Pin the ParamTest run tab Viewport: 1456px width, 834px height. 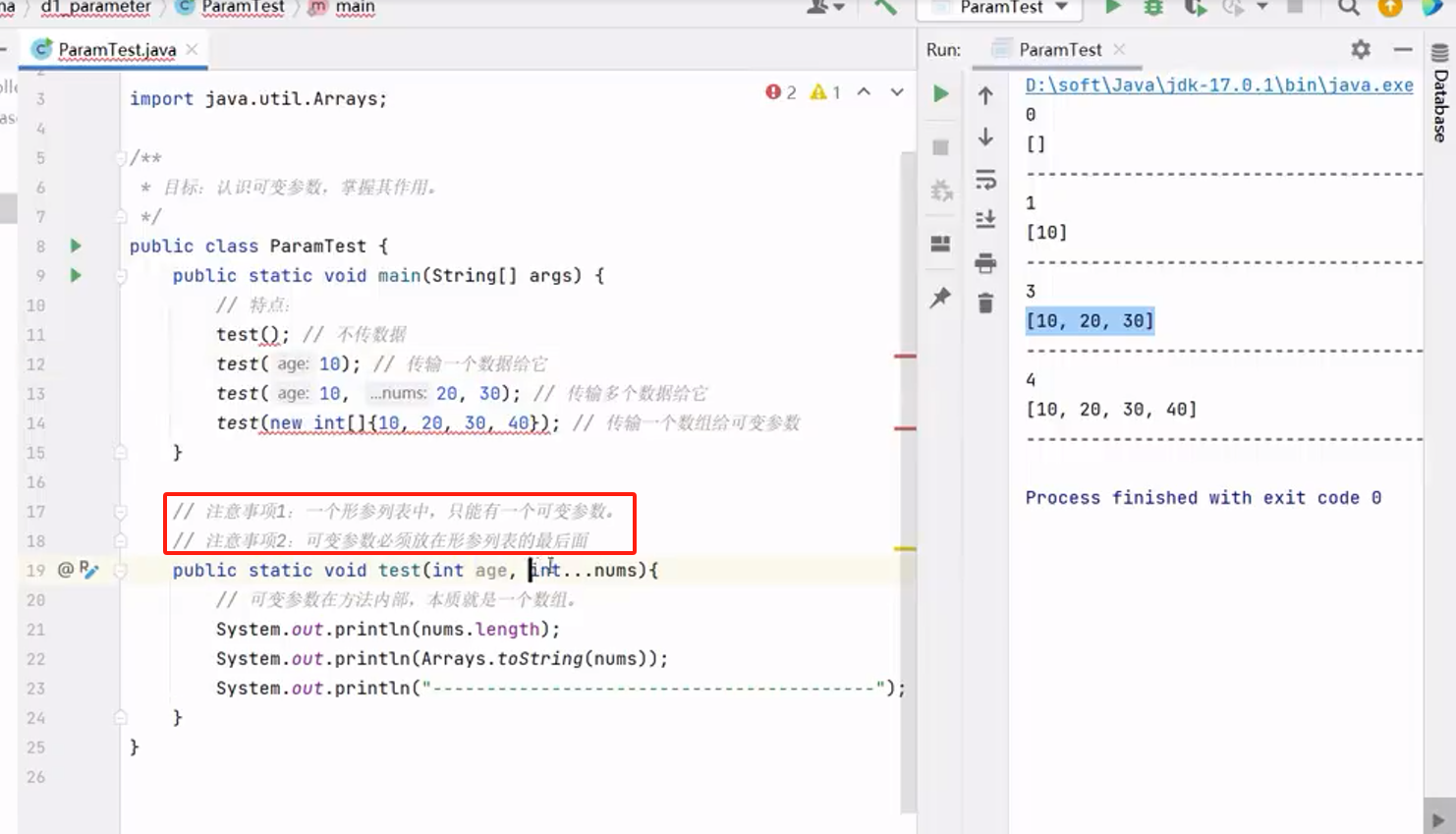(940, 297)
